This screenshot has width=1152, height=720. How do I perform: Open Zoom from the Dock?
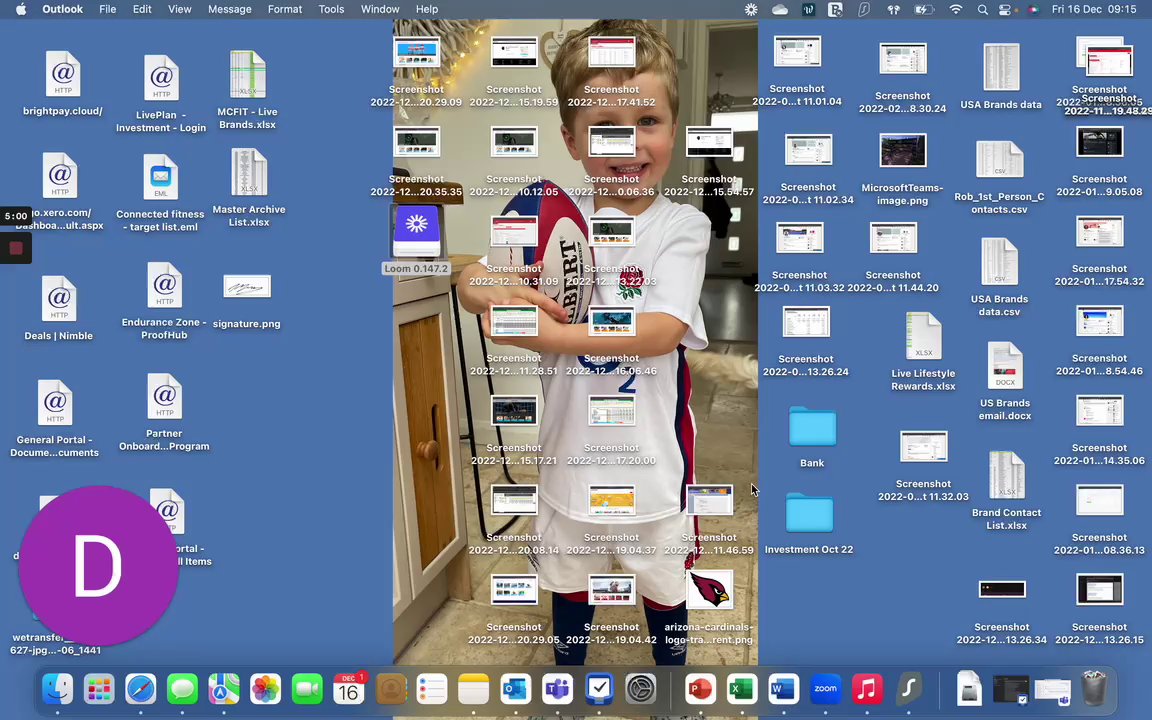pyautogui.click(x=825, y=689)
